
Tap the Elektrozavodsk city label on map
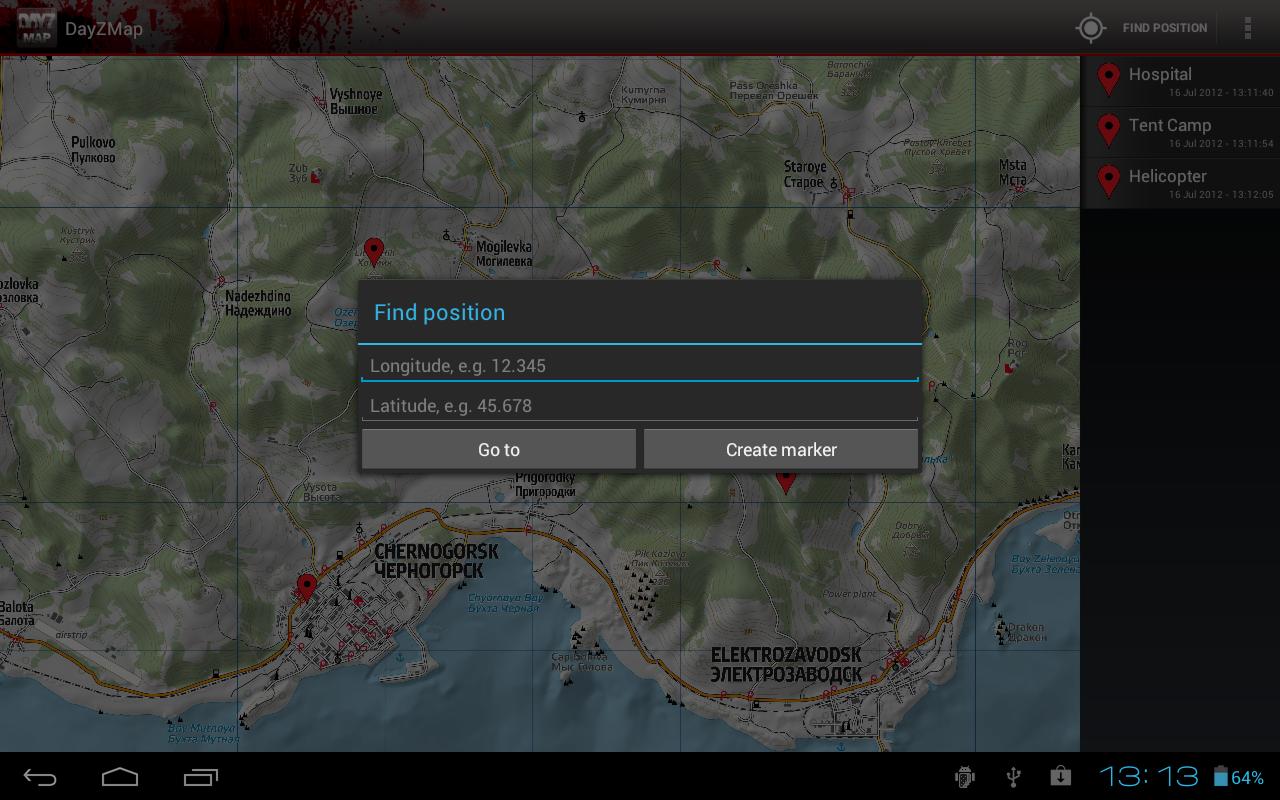pos(786,665)
